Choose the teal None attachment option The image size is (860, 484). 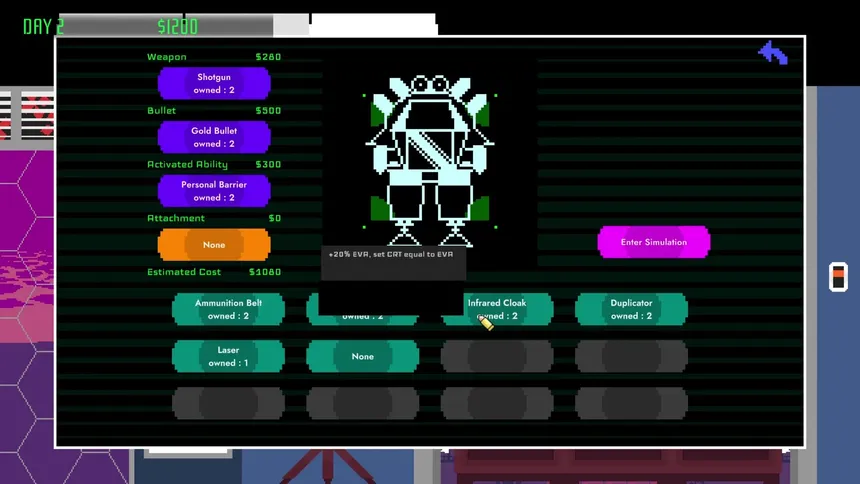click(x=363, y=356)
